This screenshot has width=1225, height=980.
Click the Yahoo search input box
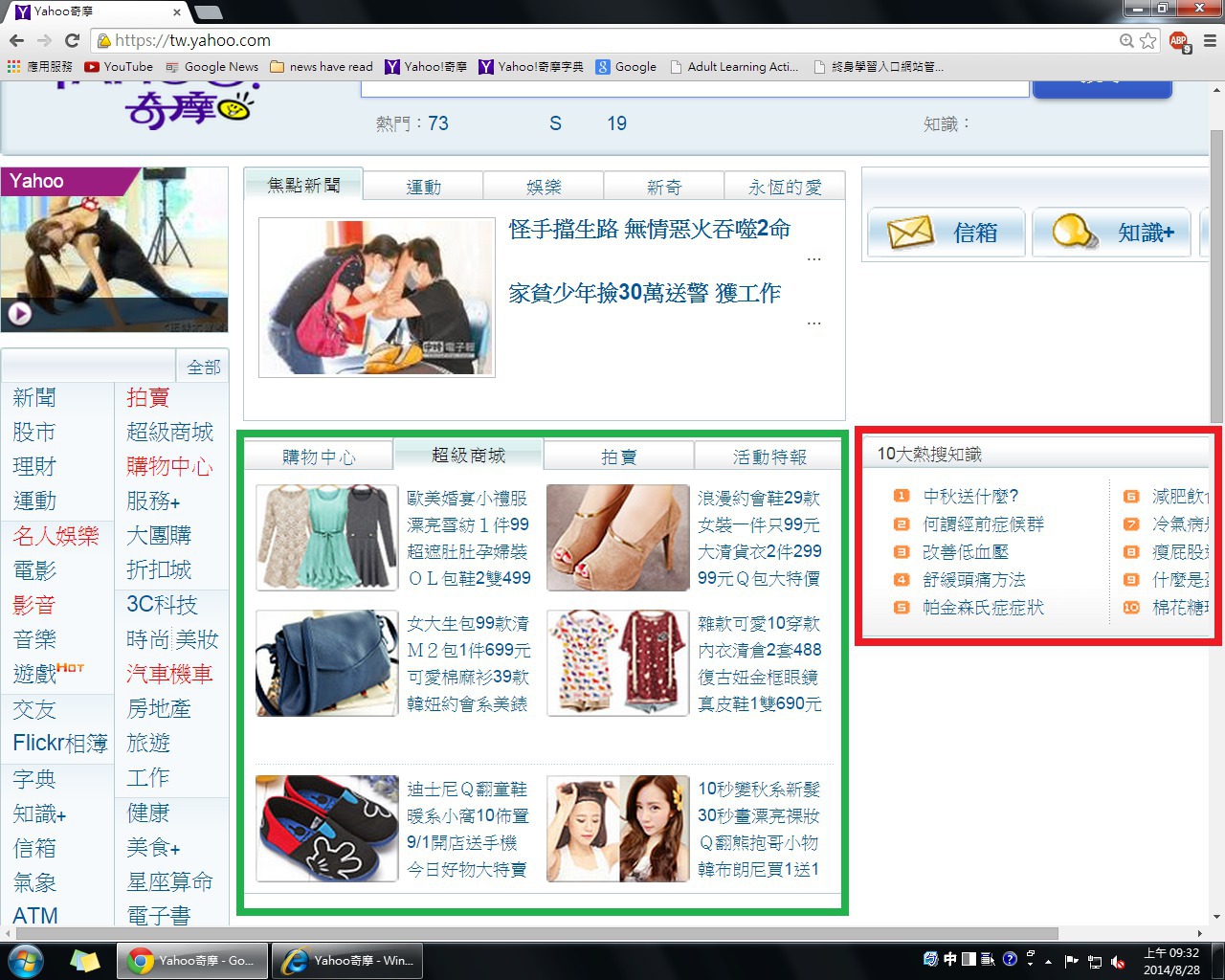click(695, 86)
